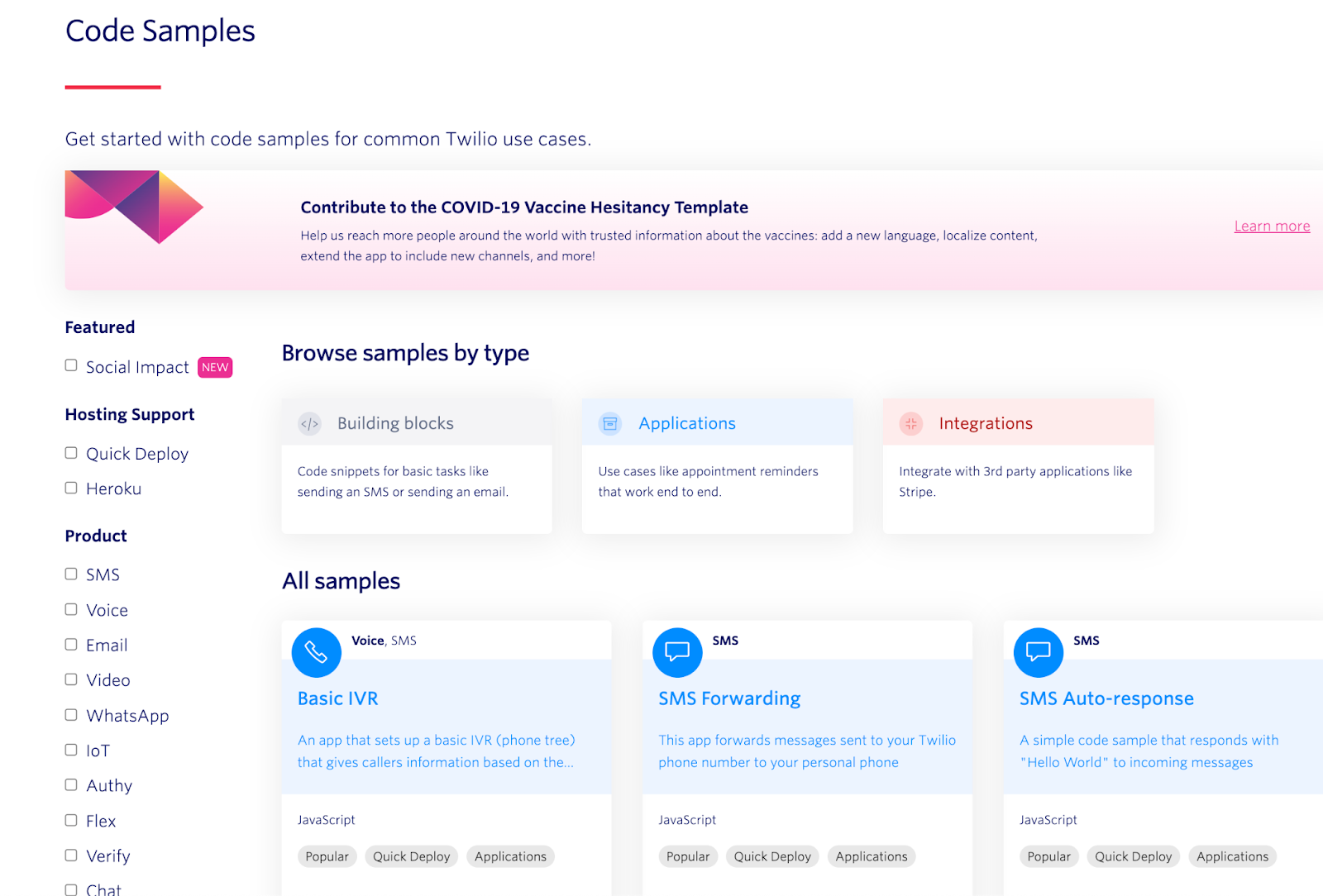This screenshot has width=1323, height=896.
Task: Click the Building blocks code icon
Action: (309, 424)
